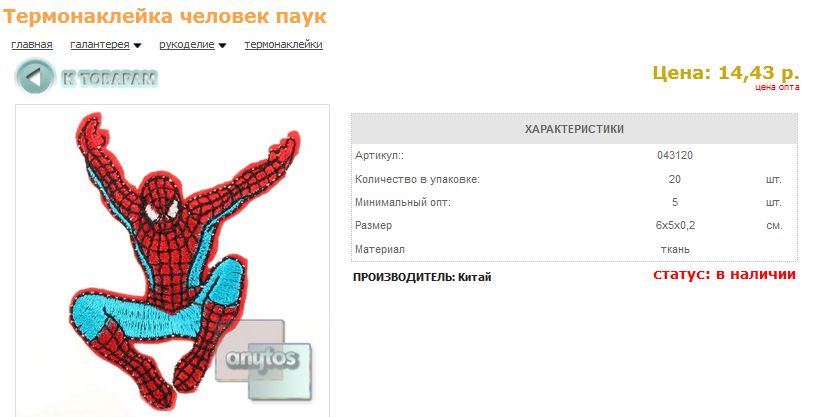Viewport: 818px width, 417px height.
Task: Click the статус: в наличии label
Action: (x=725, y=275)
